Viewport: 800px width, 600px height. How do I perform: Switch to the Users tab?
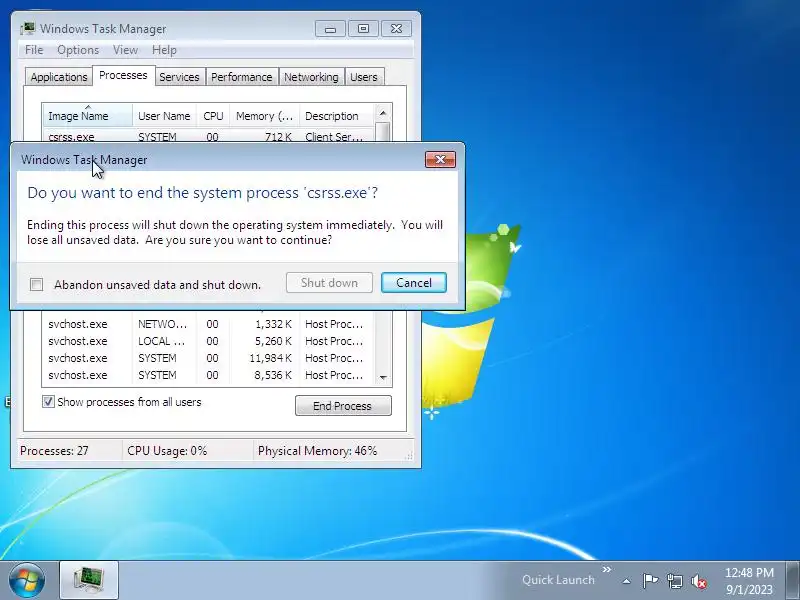coord(364,77)
